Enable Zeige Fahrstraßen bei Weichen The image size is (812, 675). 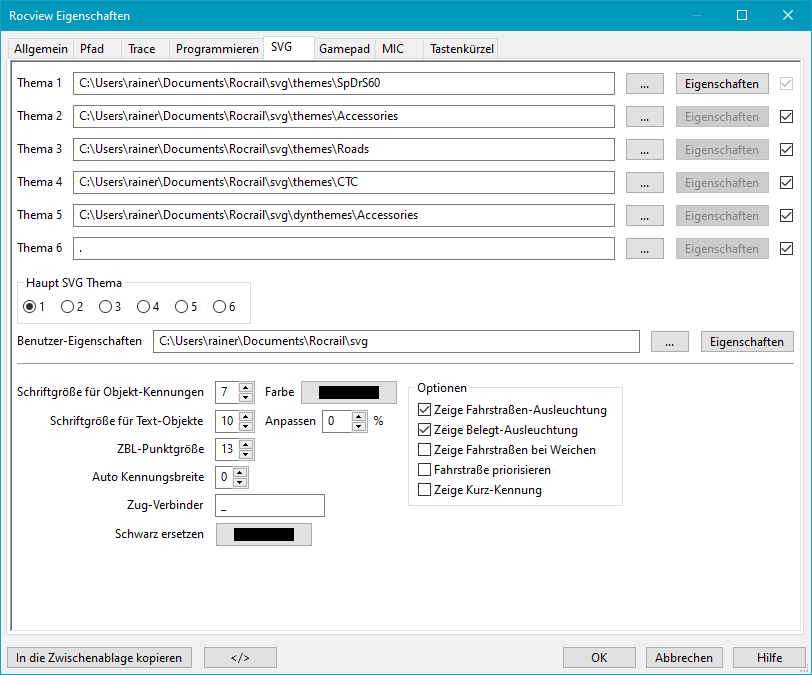click(425, 450)
